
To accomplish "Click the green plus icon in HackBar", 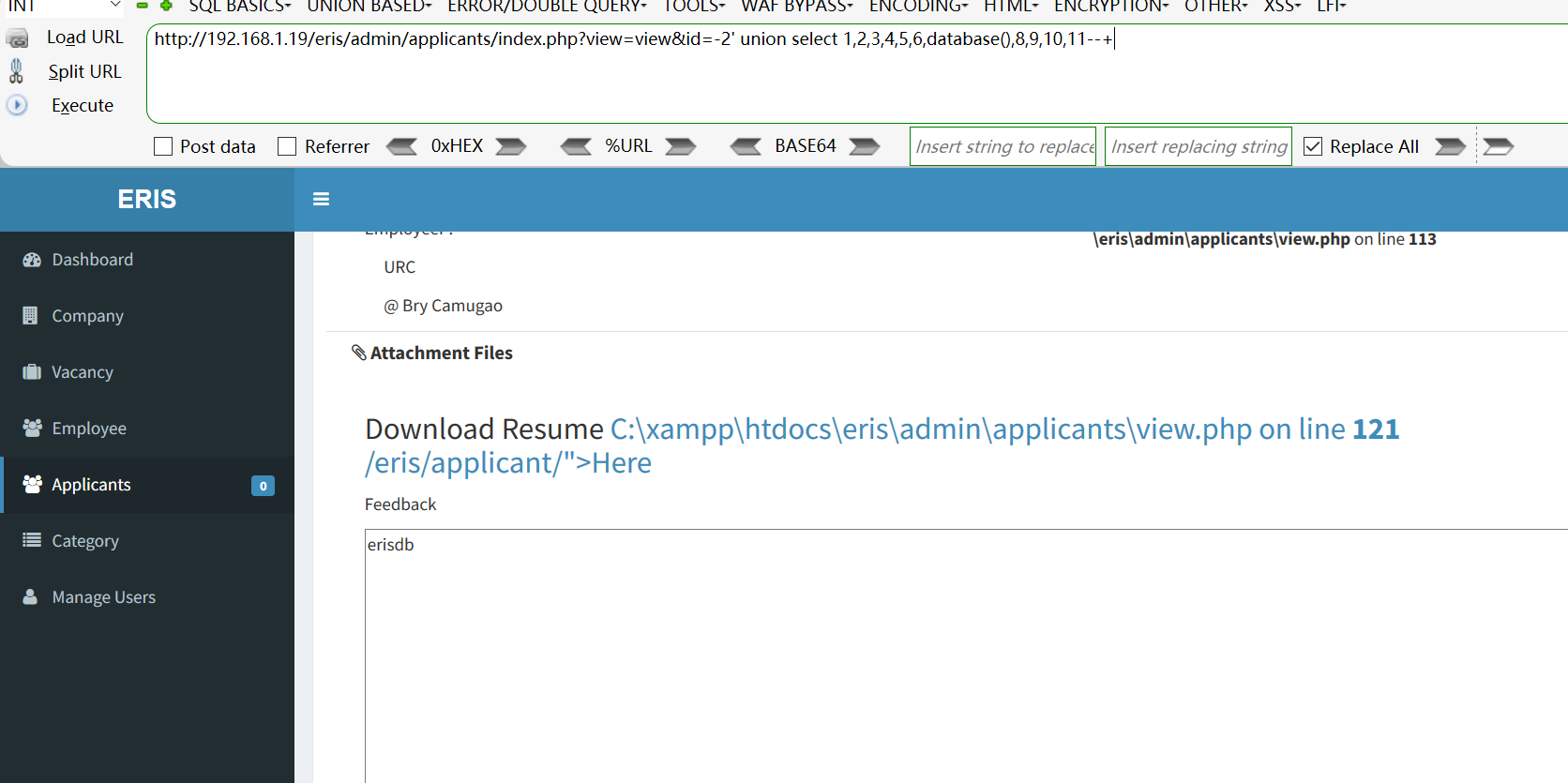I will (166, 6).
